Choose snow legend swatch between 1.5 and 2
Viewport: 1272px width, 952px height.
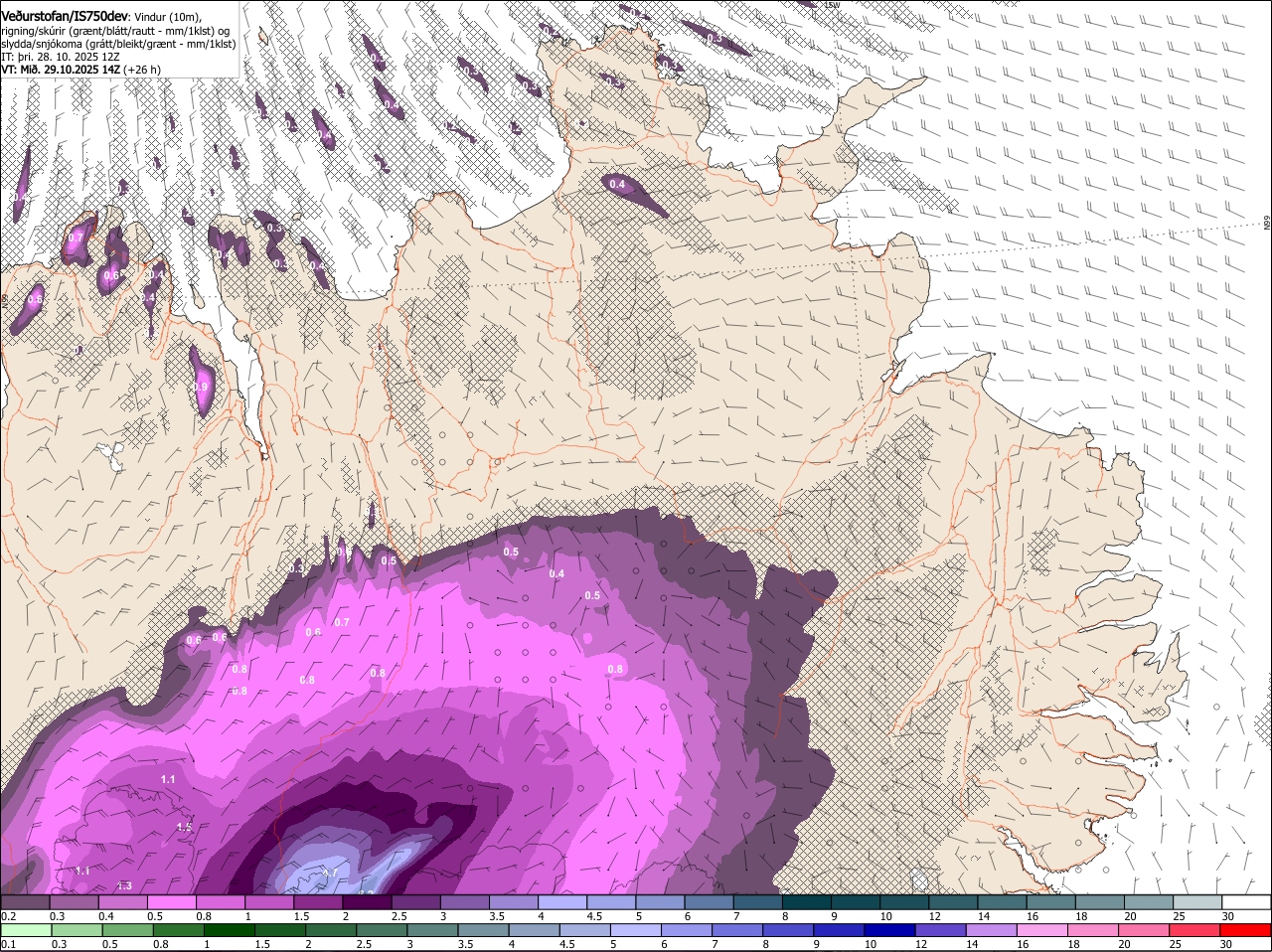pyautogui.click(x=318, y=901)
